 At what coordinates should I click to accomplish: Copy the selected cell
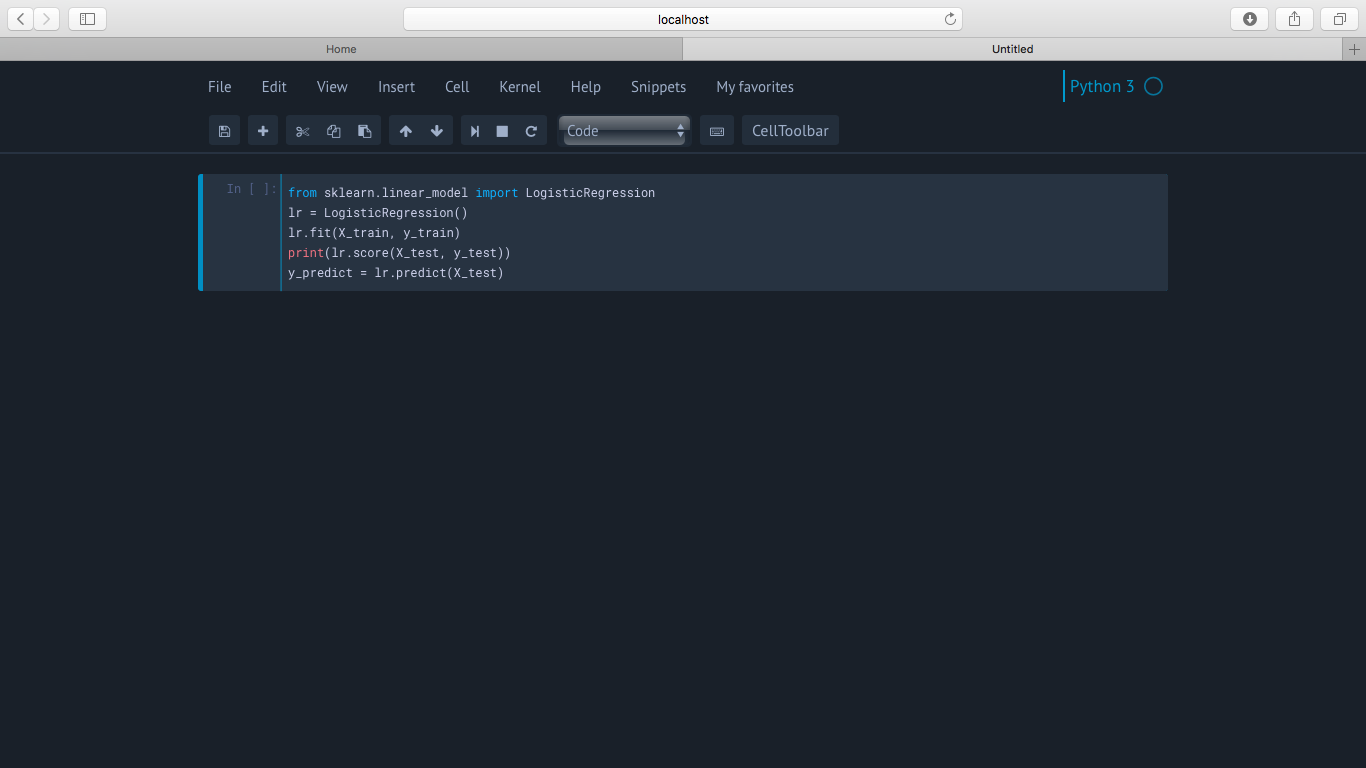coord(334,131)
